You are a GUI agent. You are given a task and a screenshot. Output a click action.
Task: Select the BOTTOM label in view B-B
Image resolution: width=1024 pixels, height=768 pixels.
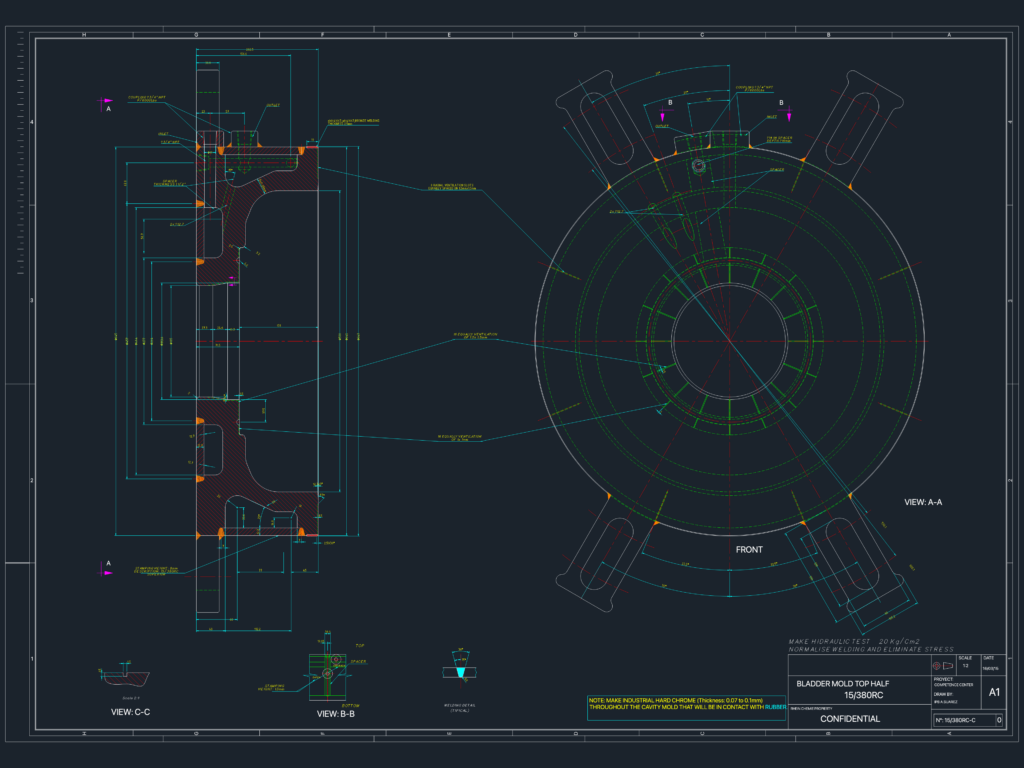point(351,705)
